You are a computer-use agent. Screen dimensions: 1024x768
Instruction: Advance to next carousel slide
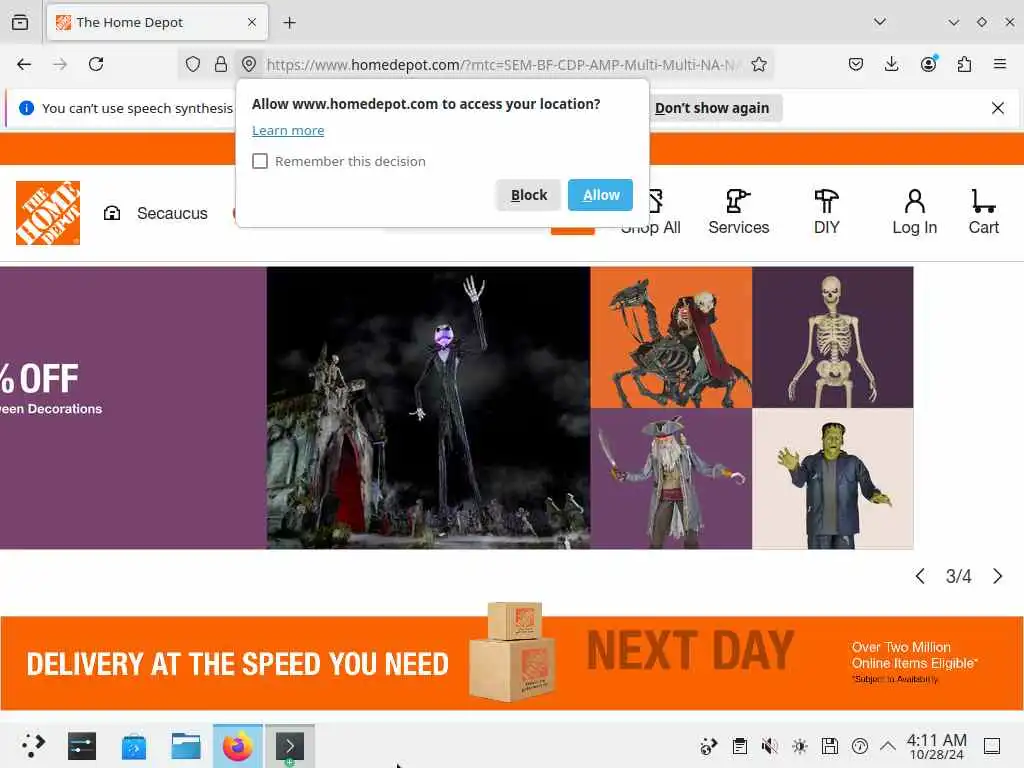pos(997,576)
